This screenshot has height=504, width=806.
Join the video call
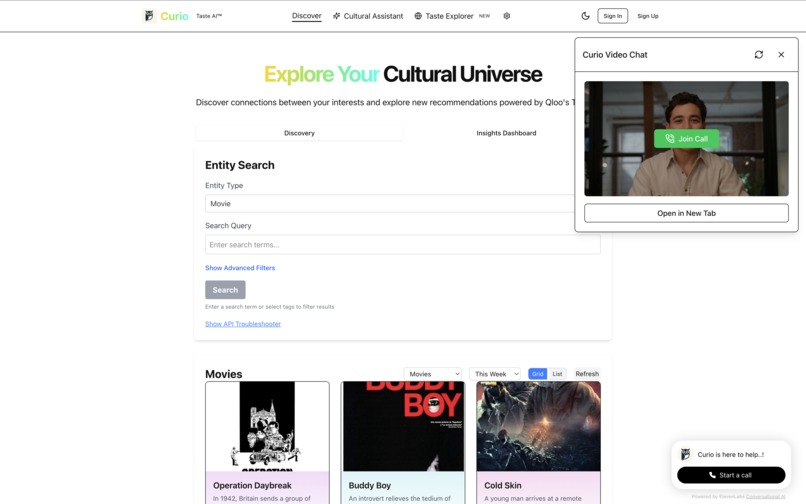click(x=686, y=139)
